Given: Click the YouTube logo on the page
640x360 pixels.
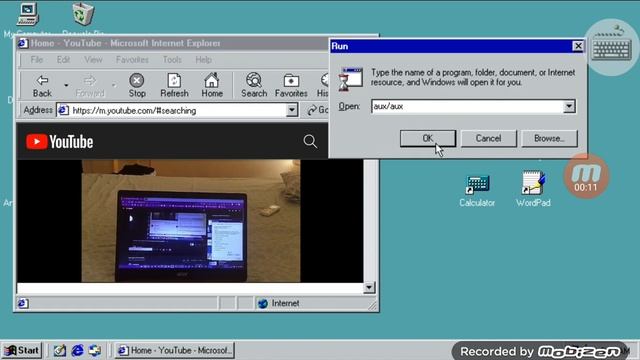Looking at the screenshot, I should (x=60, y=142).
